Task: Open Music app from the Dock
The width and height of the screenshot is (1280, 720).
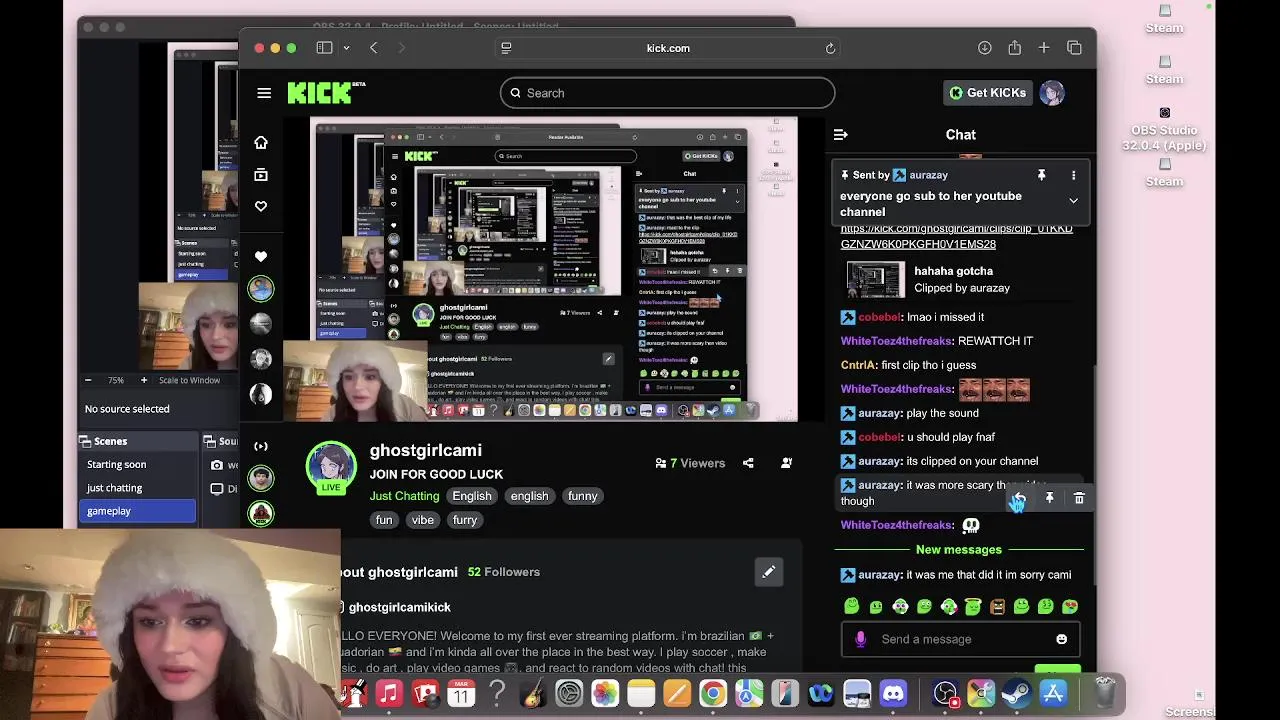Action: pos(389,693)
